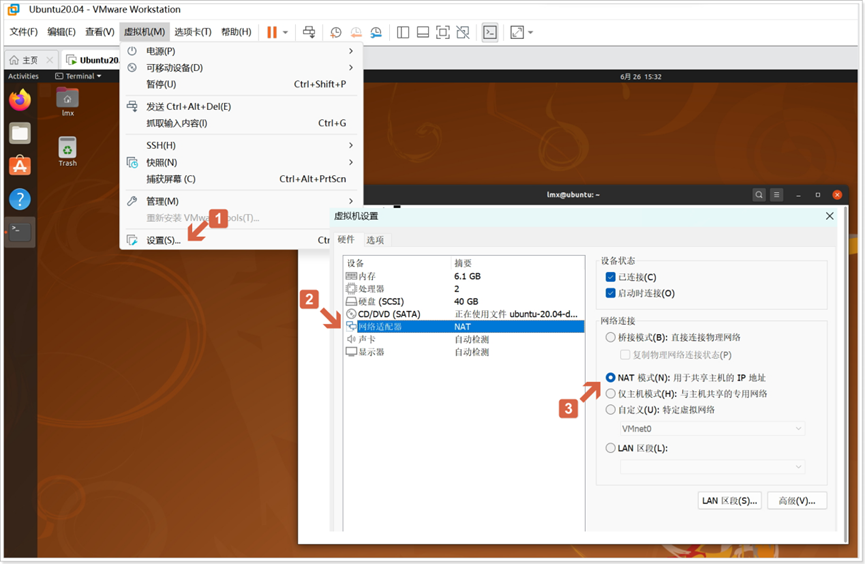Expand the 可移动设备(D) submenu

tap(241, 67)
